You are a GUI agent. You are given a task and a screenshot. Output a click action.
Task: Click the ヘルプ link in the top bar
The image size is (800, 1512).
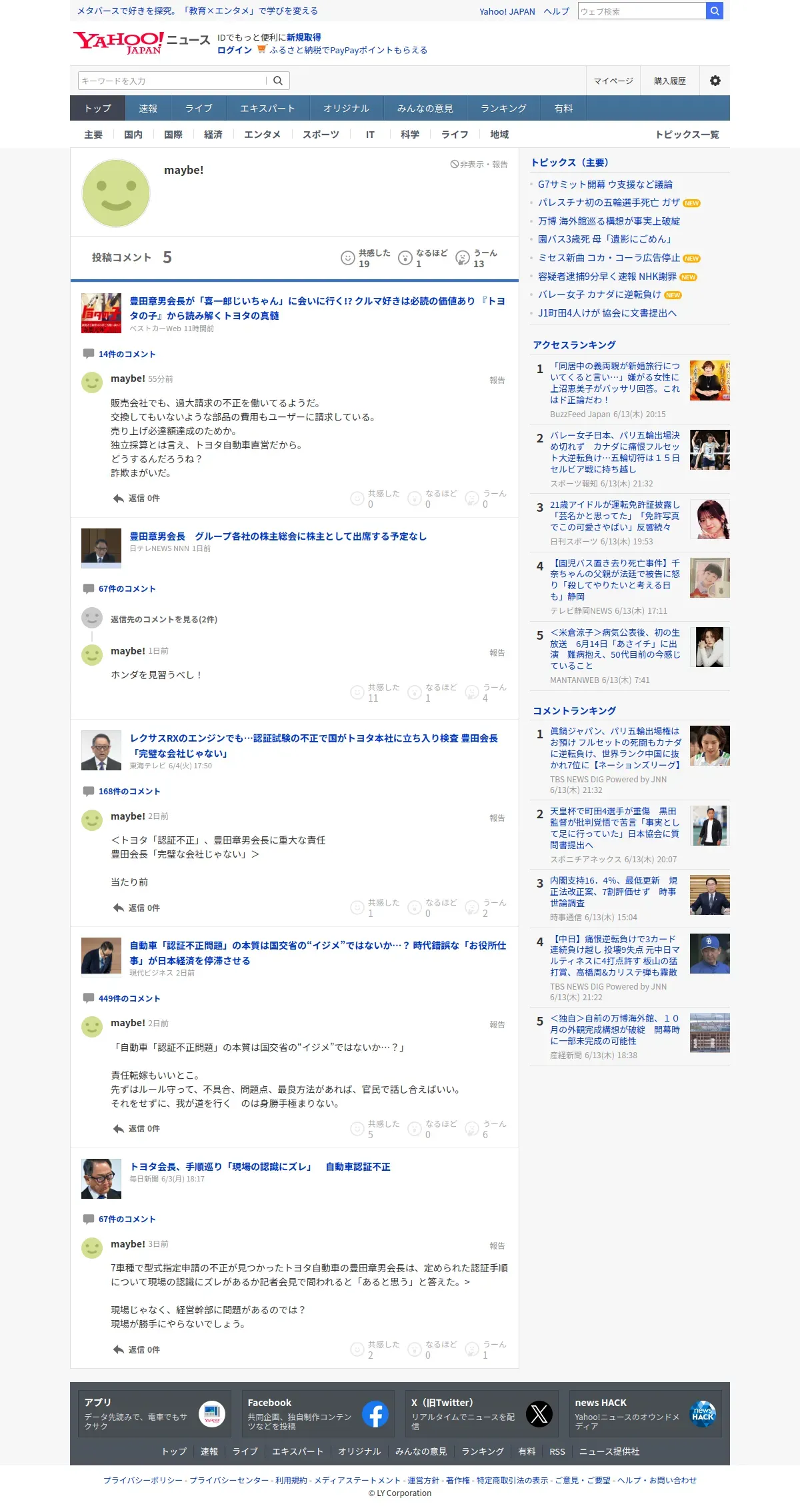[557, 11]
